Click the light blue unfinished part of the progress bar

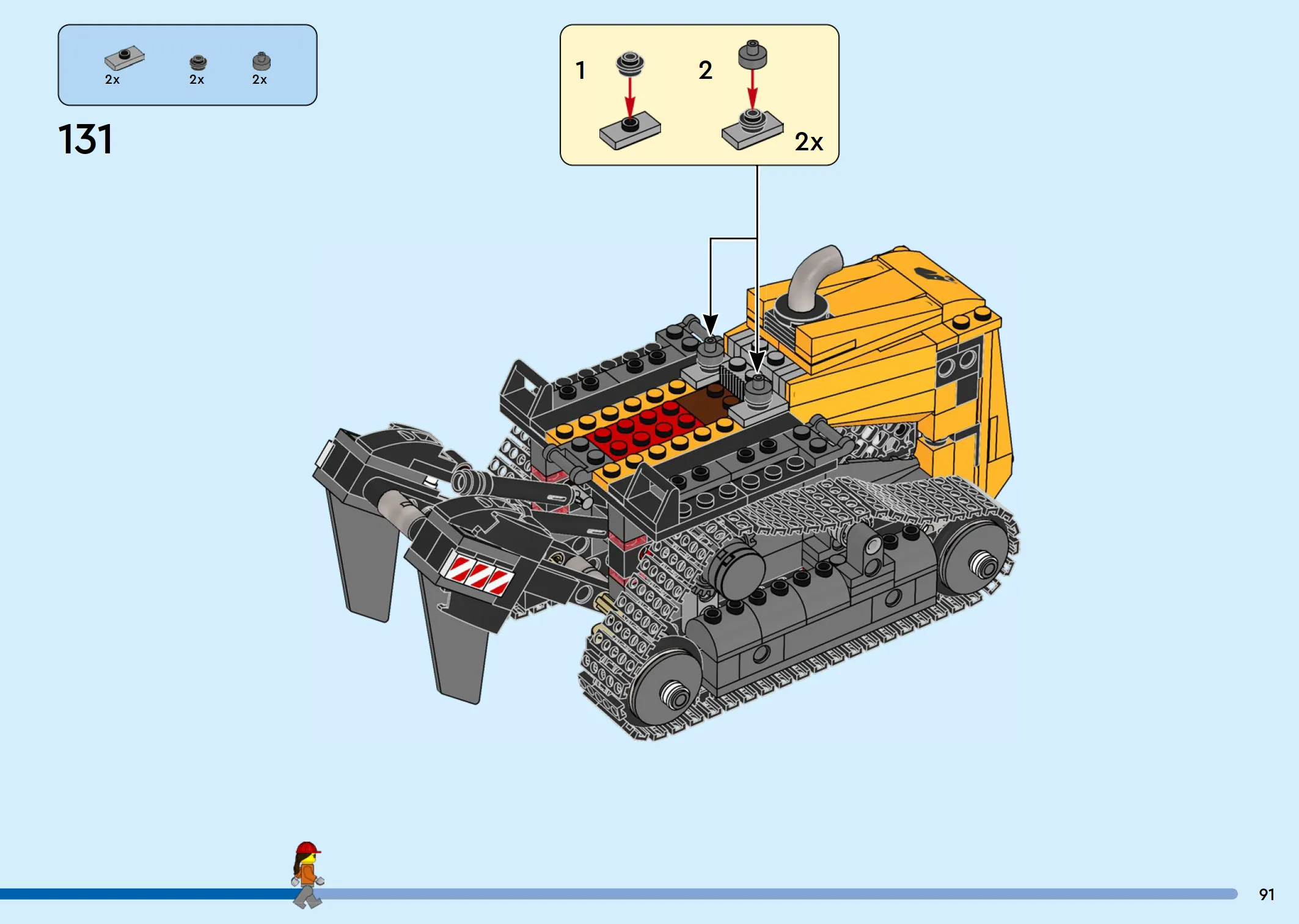tap(776, 894)
